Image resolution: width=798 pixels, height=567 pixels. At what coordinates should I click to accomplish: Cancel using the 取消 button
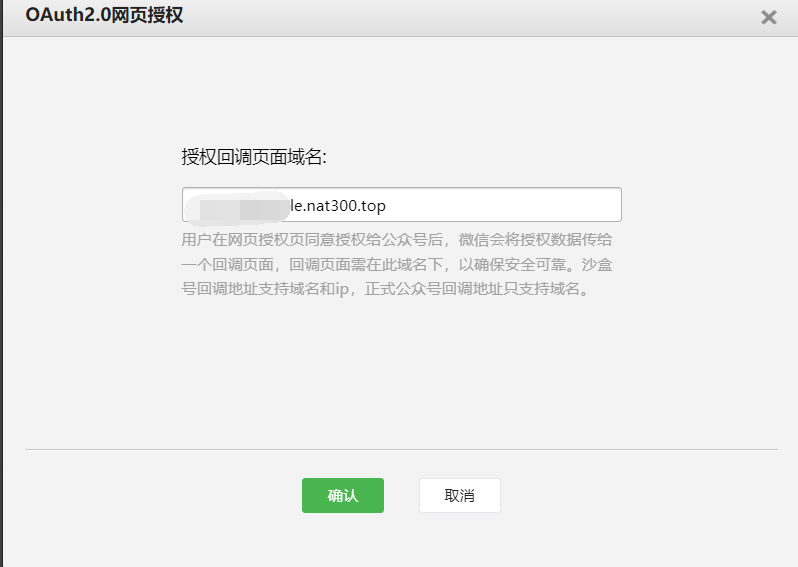(x=460, y=495)
